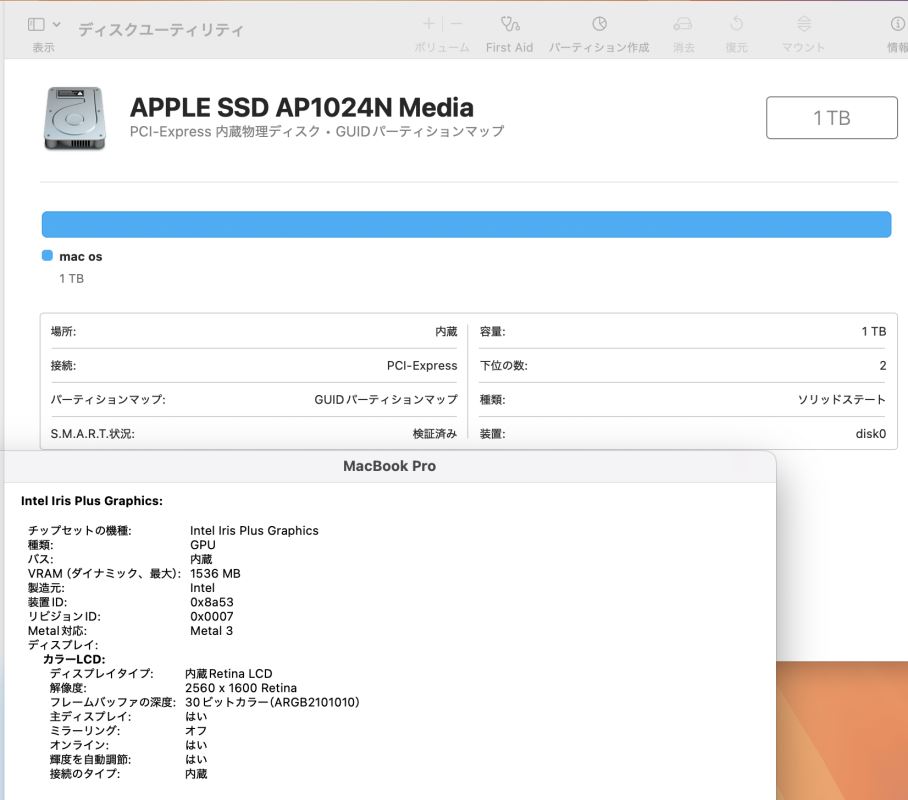Click the disk name APPLE SSD AP1024N Media

coord(302,108)
